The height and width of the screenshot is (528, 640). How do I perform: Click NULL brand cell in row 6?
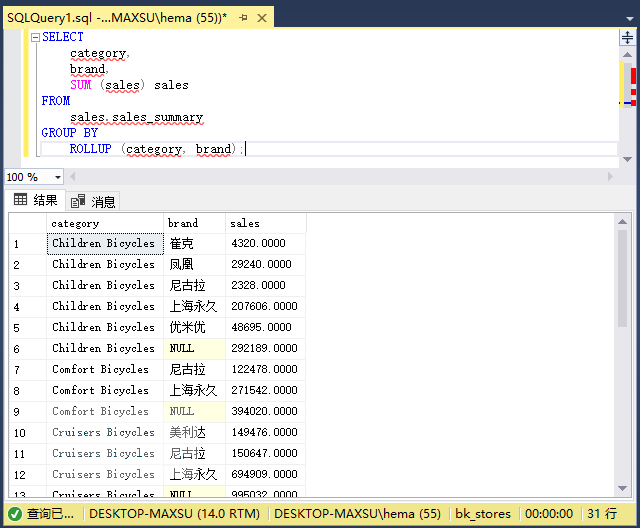(194, 348)
